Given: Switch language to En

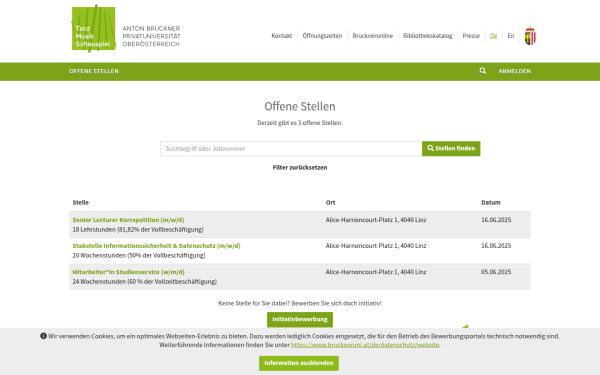Looking at the screenshot, I should tap(511, 36).
